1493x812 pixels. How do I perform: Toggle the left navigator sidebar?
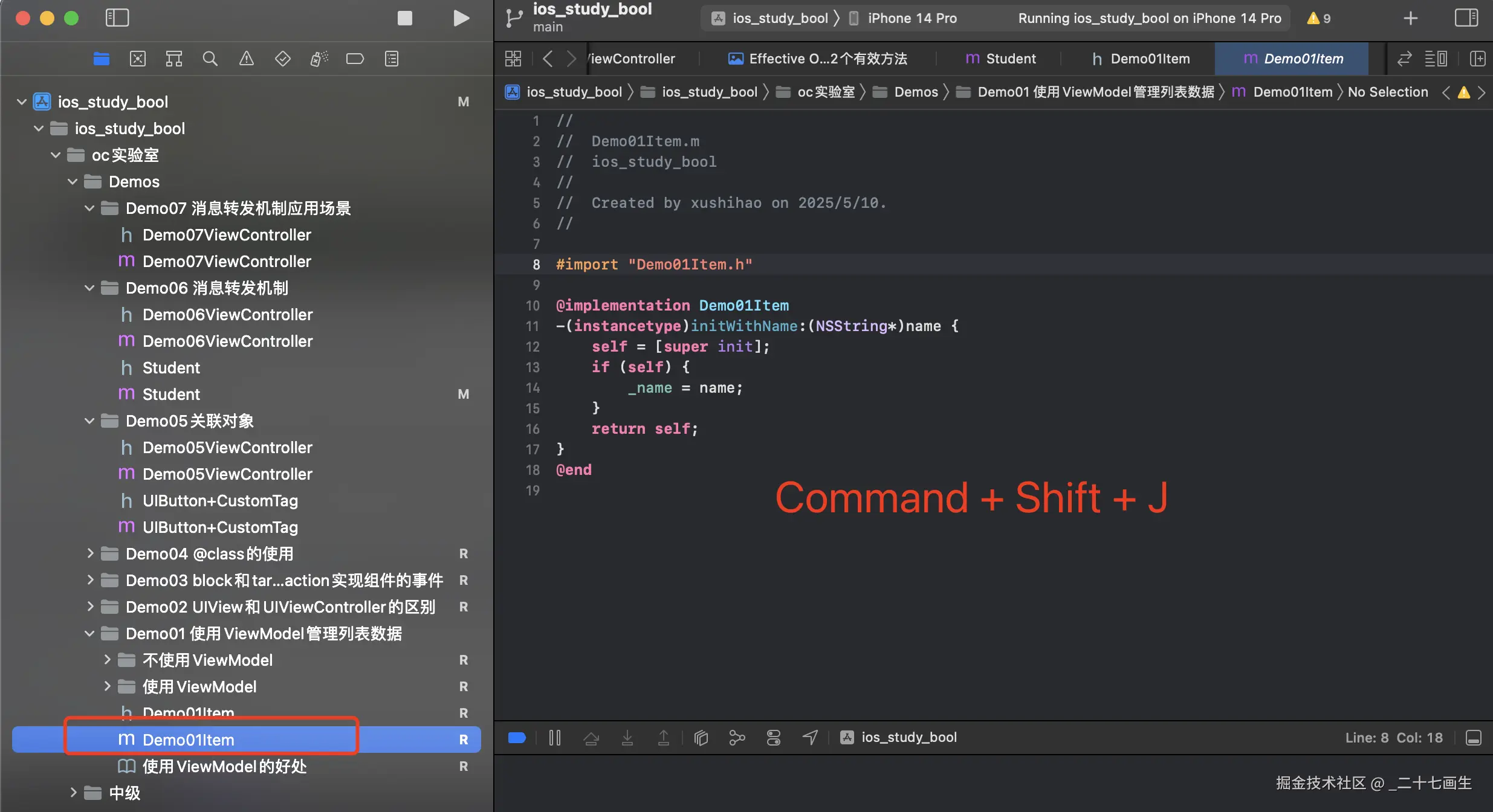pos(117,18)
